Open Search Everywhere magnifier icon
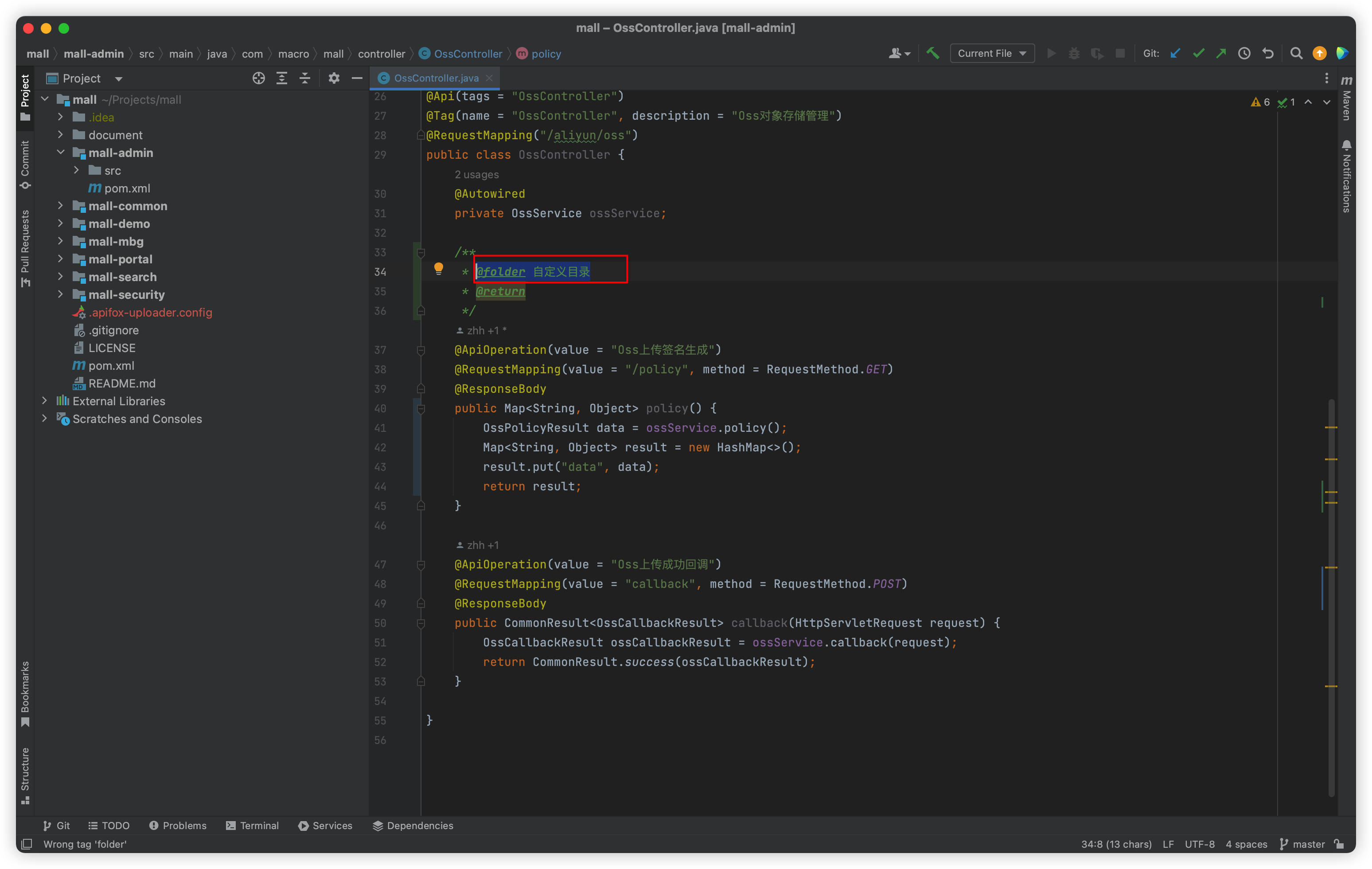Image resolution: width=1372 pixels, height=869 pixels. pyautogui.click(x=1296, y=53)
